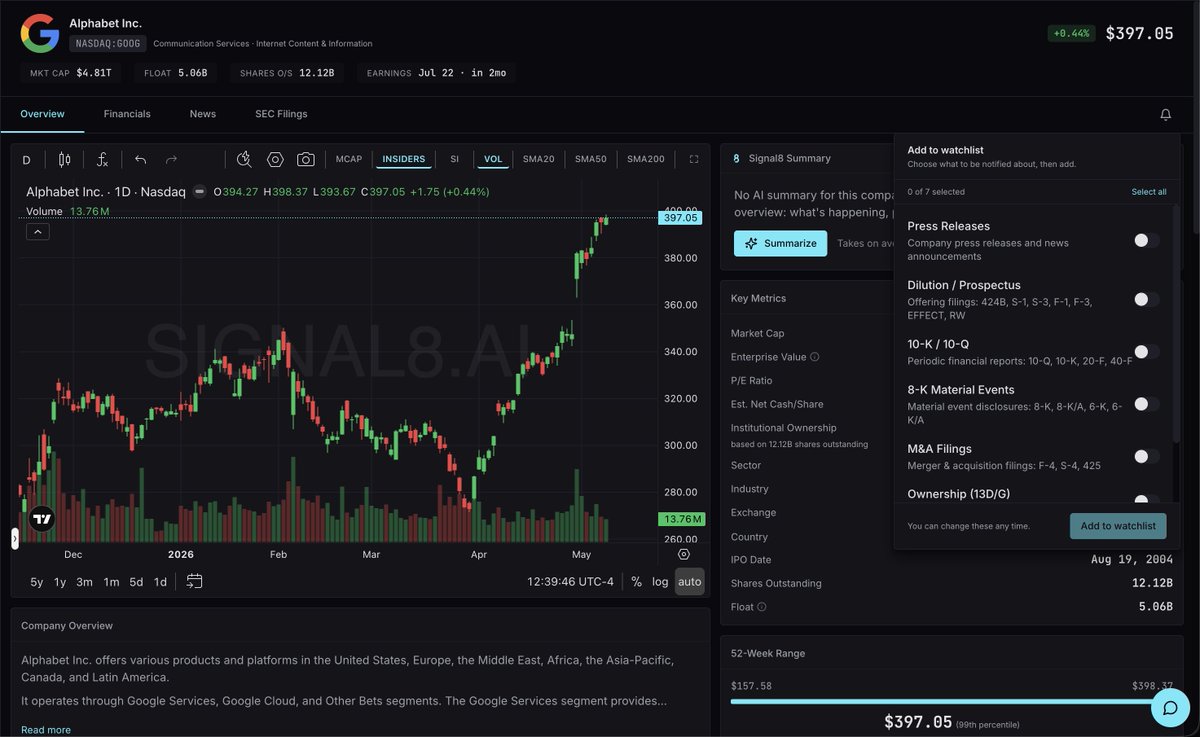1200x737 pixels.
Task: Open the News tab
Action: click(x=203, y=114)
